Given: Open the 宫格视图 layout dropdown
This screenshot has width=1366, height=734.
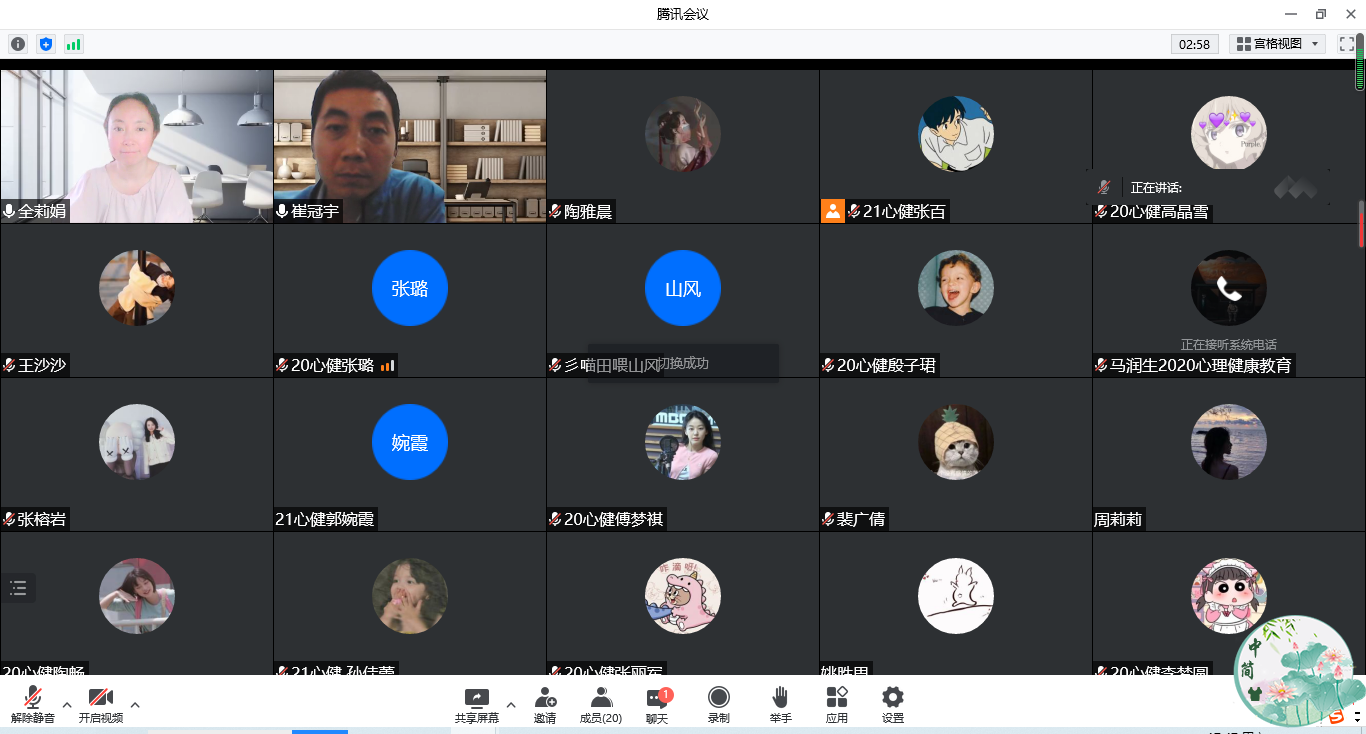Looking at the screenshot, I should (x=1277, y=44).
